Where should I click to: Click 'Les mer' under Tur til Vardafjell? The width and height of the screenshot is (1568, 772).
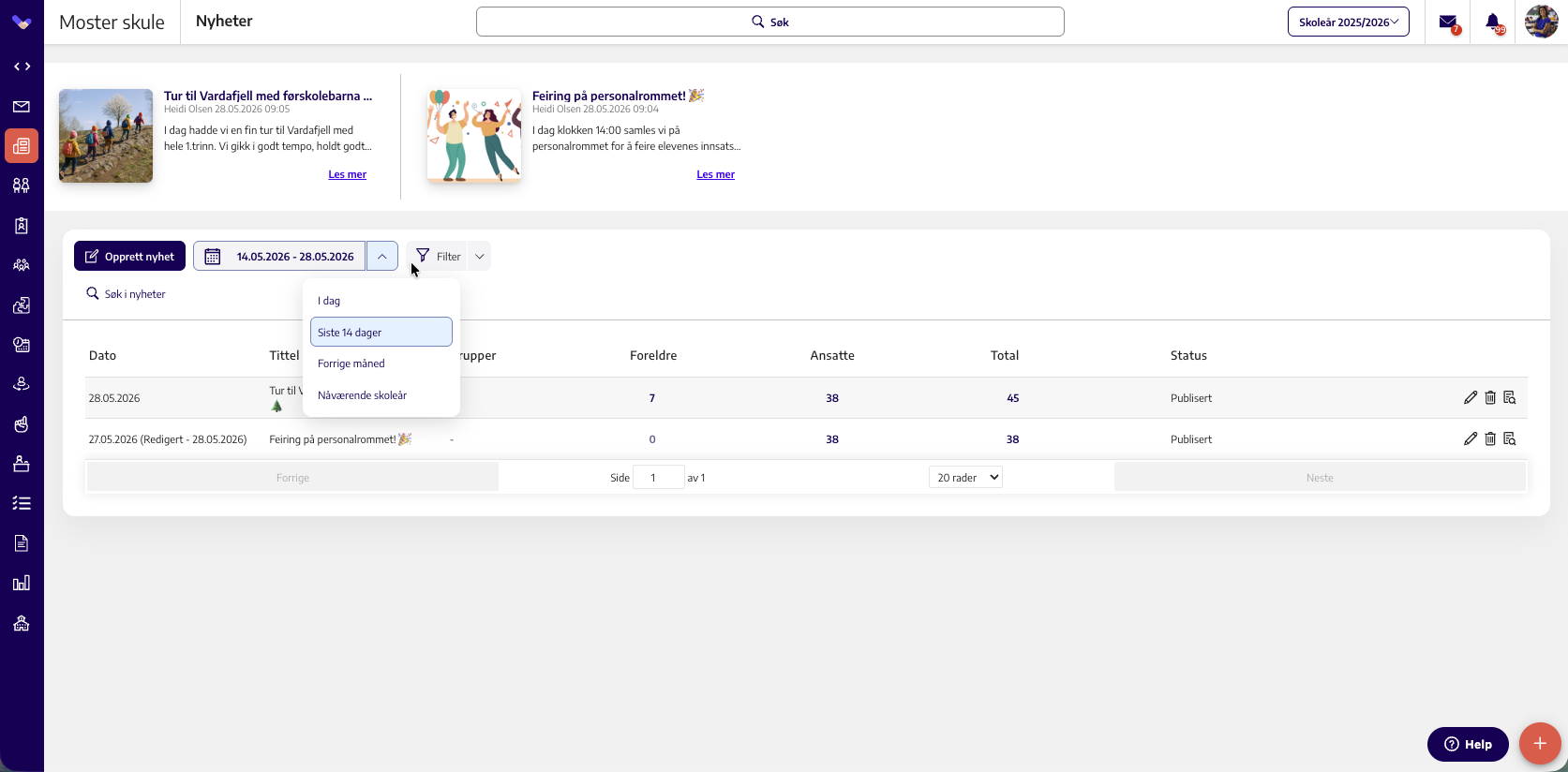pyautogui.click(x=347, y=174)
